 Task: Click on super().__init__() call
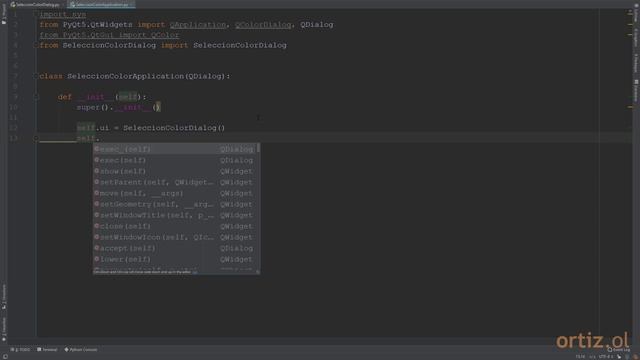pos(118,107)
